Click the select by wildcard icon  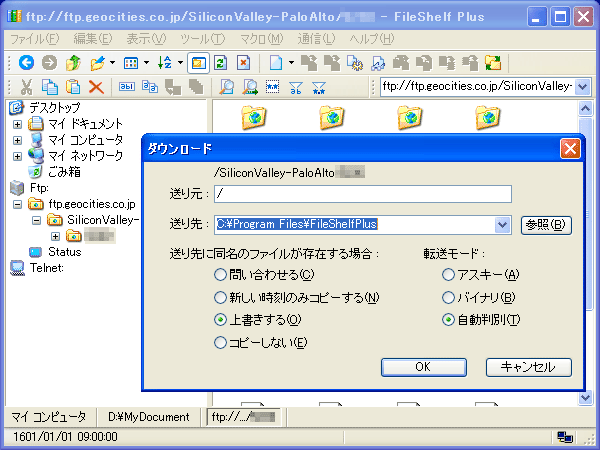point(272,87)
